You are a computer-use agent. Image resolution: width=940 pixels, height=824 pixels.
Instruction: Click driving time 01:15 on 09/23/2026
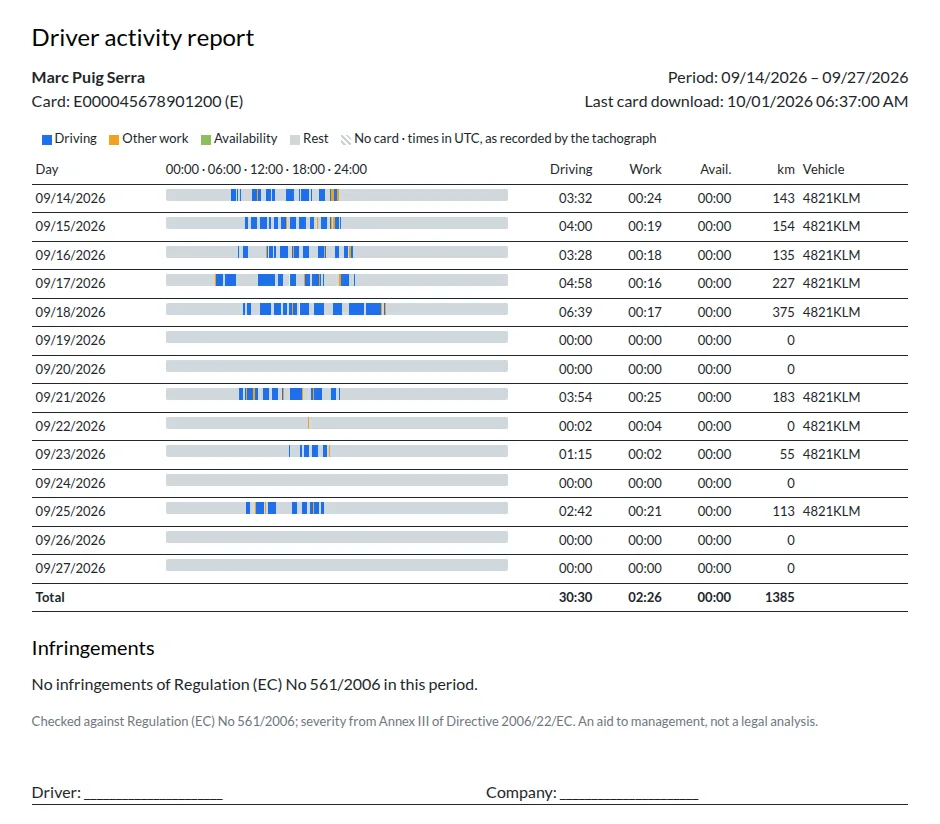pyautogui.click(x=576, y=454)
